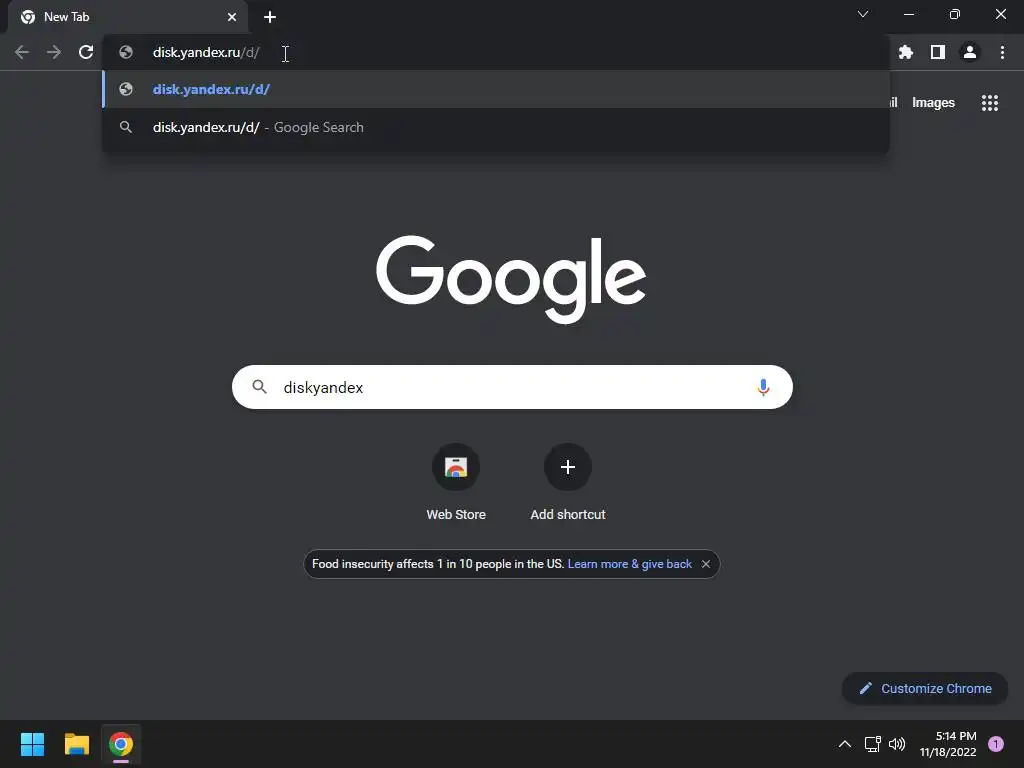
Task: Choose the disk.yandex.ru/d/ Google Search suggestion
Action: coord(496,127)
